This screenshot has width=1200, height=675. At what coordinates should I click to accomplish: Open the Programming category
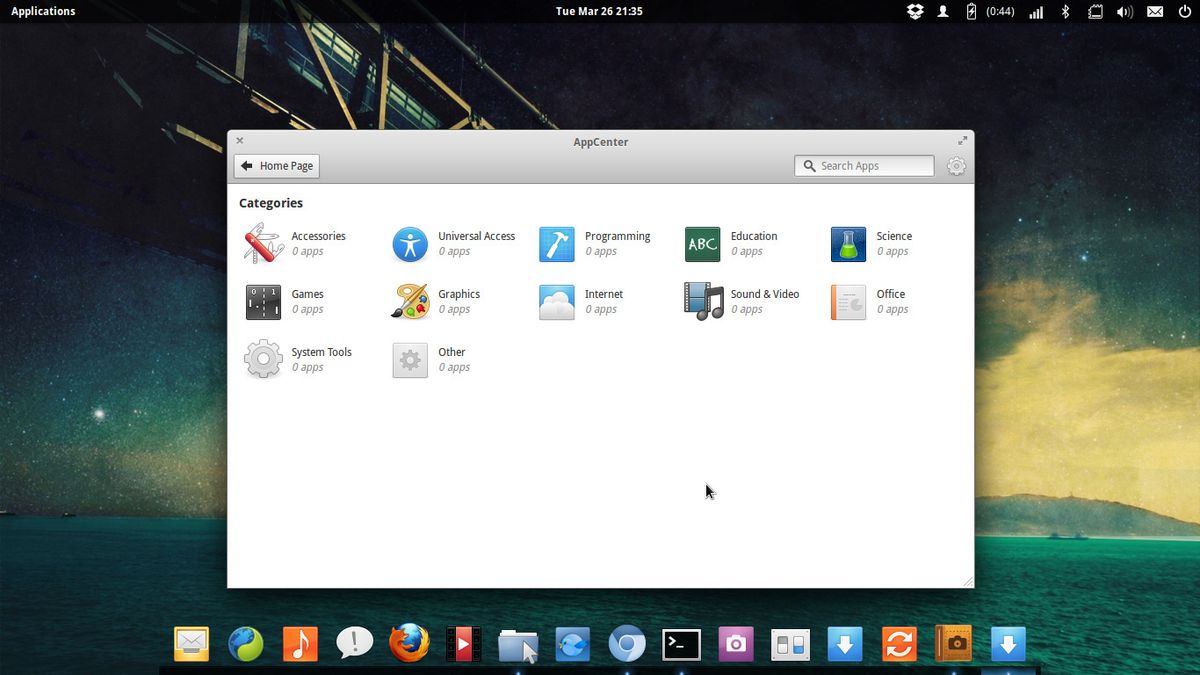pyautogui.click(x=597, y=243)
